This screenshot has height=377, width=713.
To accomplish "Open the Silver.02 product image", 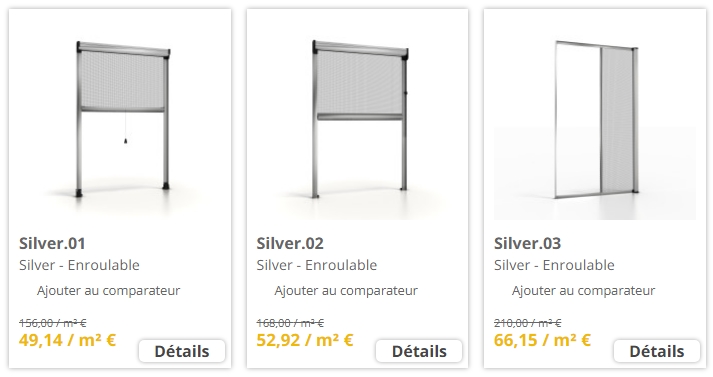I will click(357, 119).
